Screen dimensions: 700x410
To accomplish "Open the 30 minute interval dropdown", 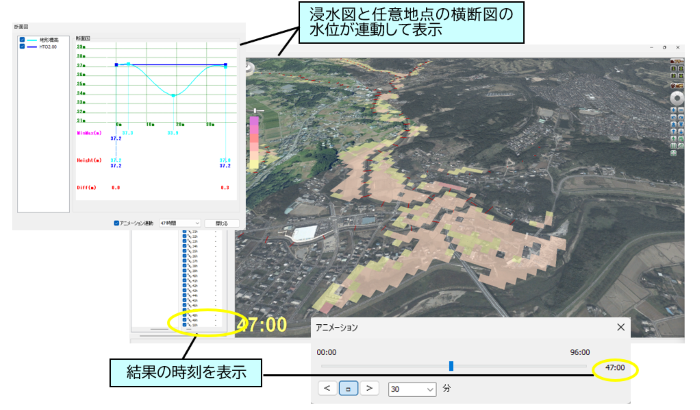I will point(412,389).
